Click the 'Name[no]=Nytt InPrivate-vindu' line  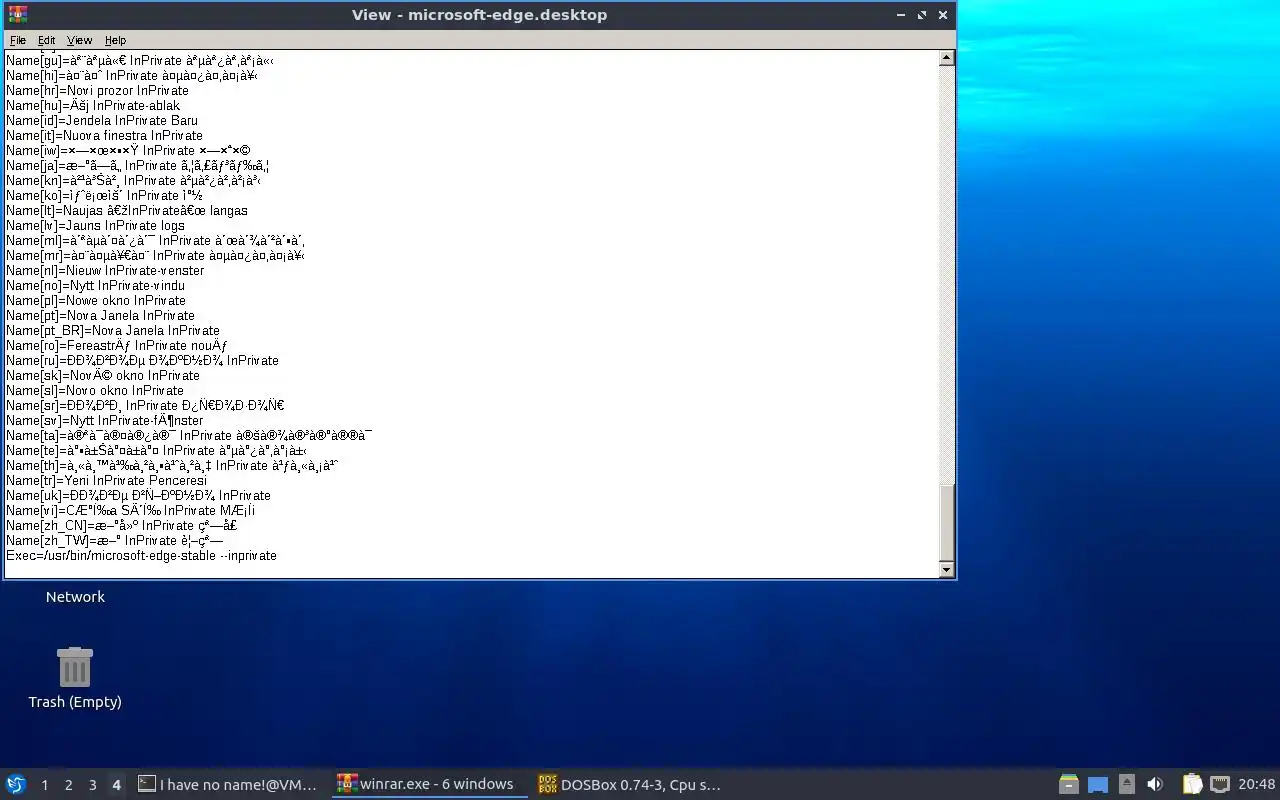pyautogui.click(x=95, y=286)
